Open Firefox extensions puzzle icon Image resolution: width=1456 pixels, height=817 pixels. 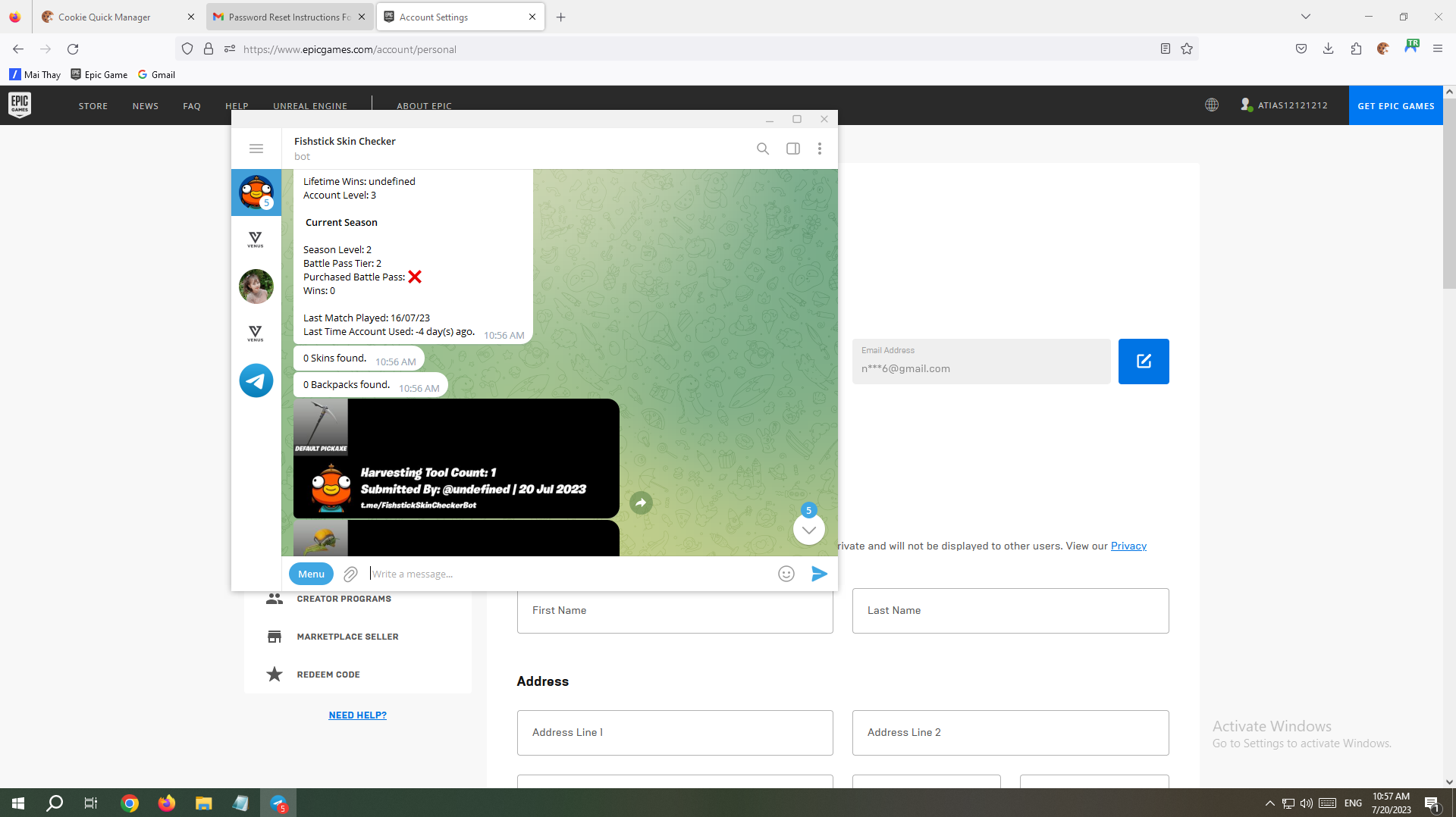(1356, 49)
